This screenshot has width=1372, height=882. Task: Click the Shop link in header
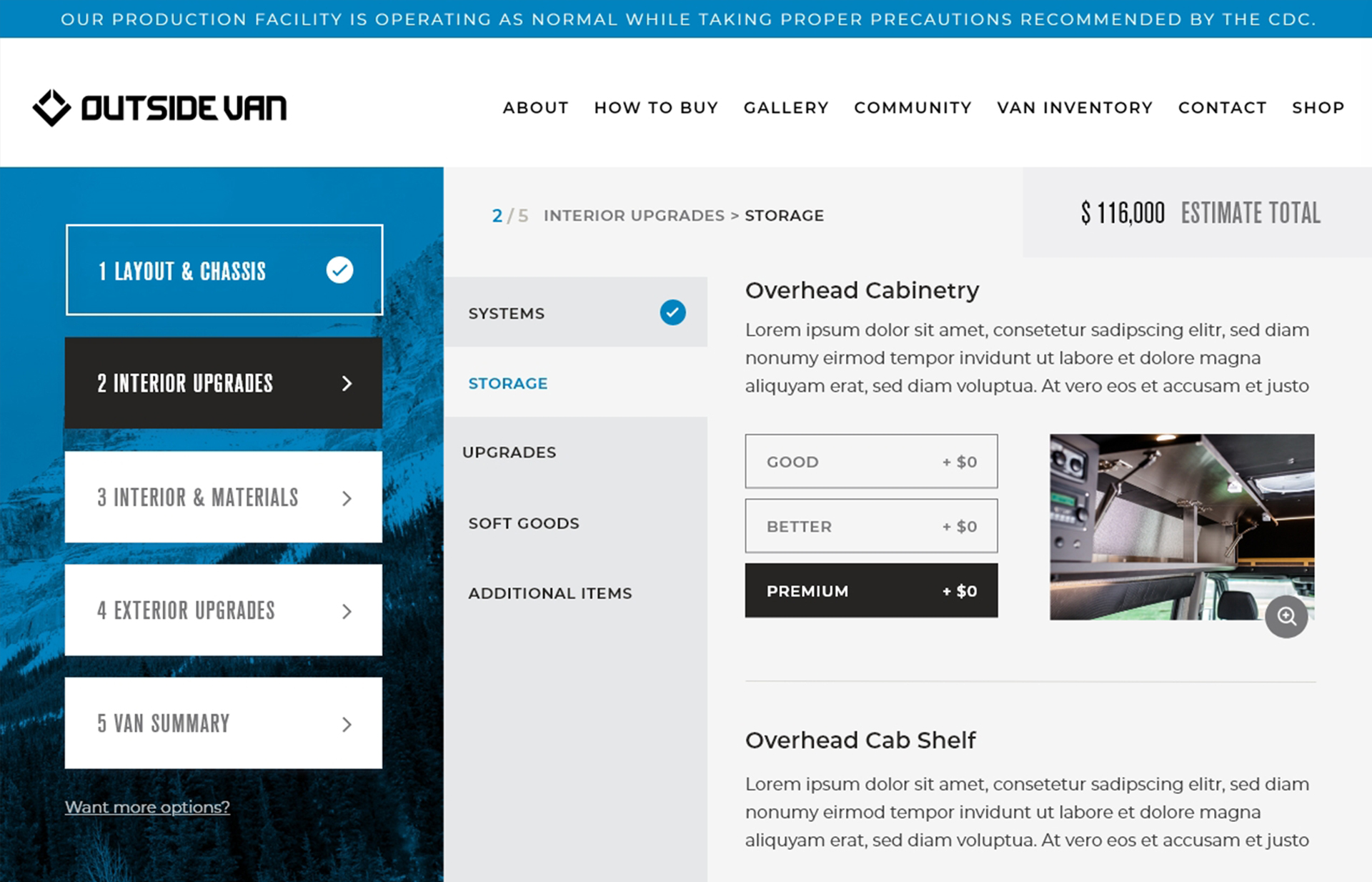[1318, 108]
